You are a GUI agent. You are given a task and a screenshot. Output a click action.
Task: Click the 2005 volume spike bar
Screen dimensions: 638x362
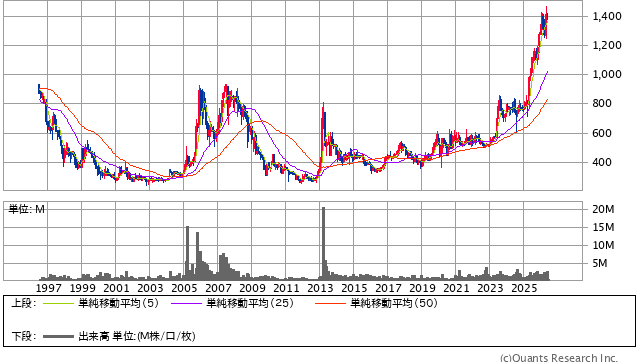[188, 253]
